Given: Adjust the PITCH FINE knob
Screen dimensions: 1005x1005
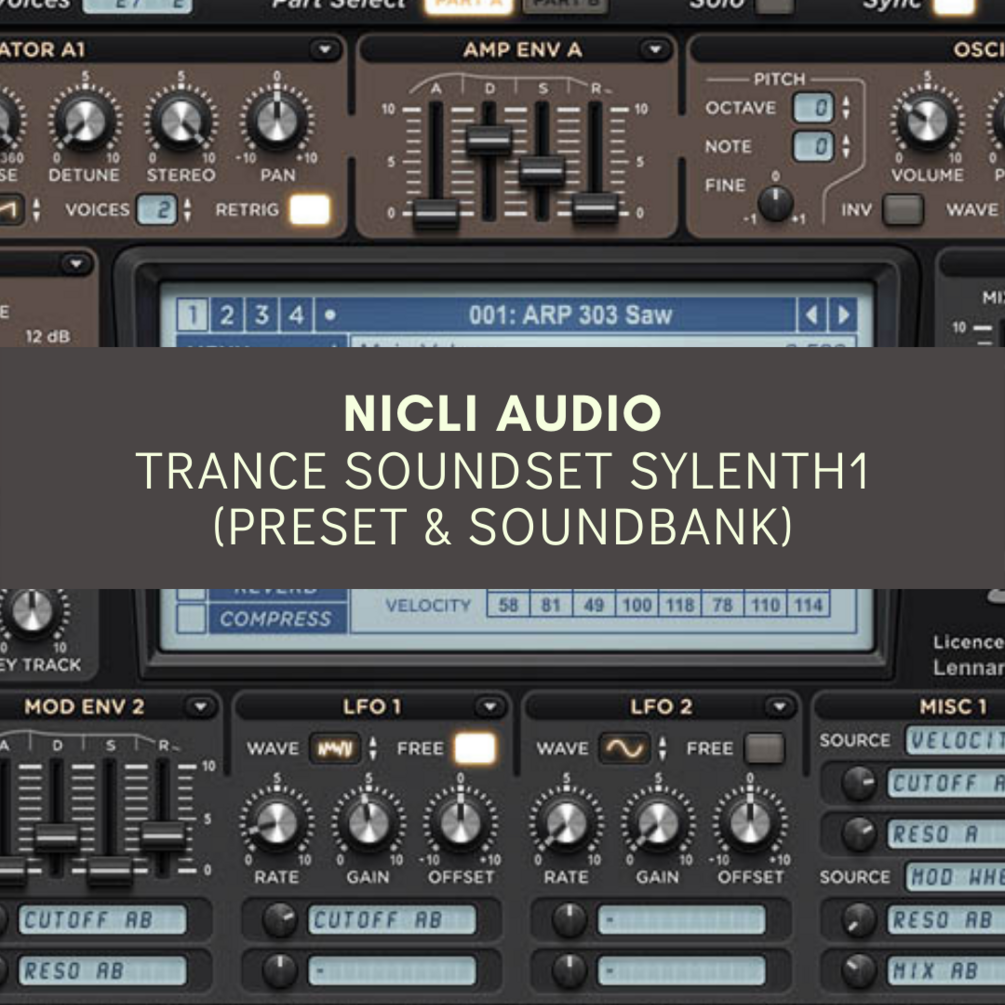Looking at the screenshot, I should [x=776, y=203].
